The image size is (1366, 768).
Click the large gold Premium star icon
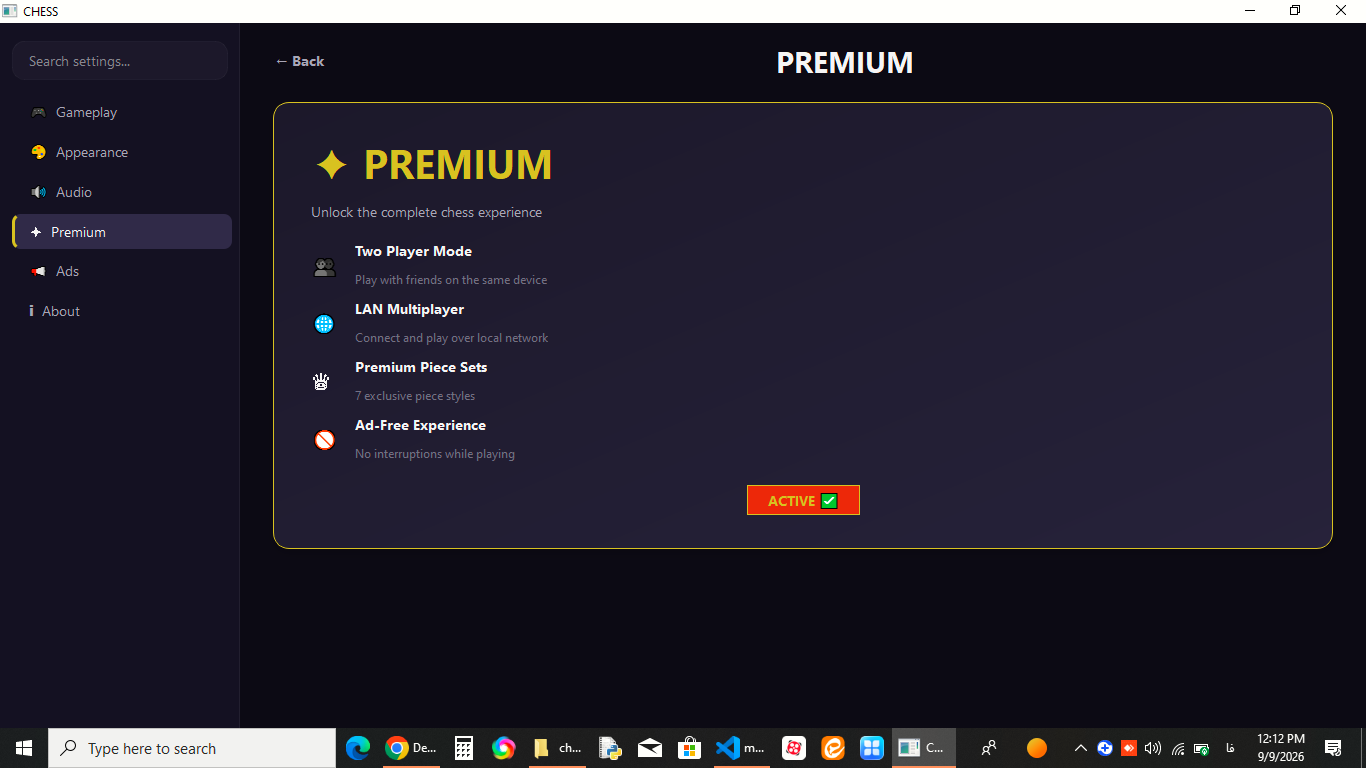tap(331, 165)
